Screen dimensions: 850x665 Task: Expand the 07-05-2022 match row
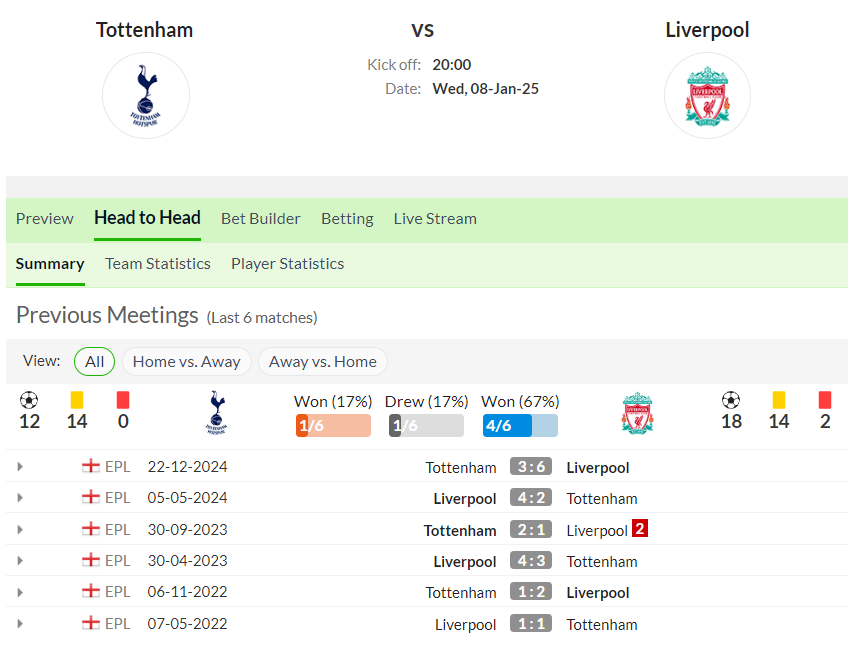click(20, 623)
